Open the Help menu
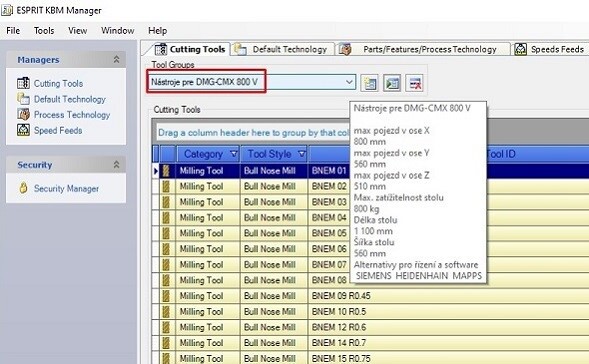 click(x=157, y=30)
